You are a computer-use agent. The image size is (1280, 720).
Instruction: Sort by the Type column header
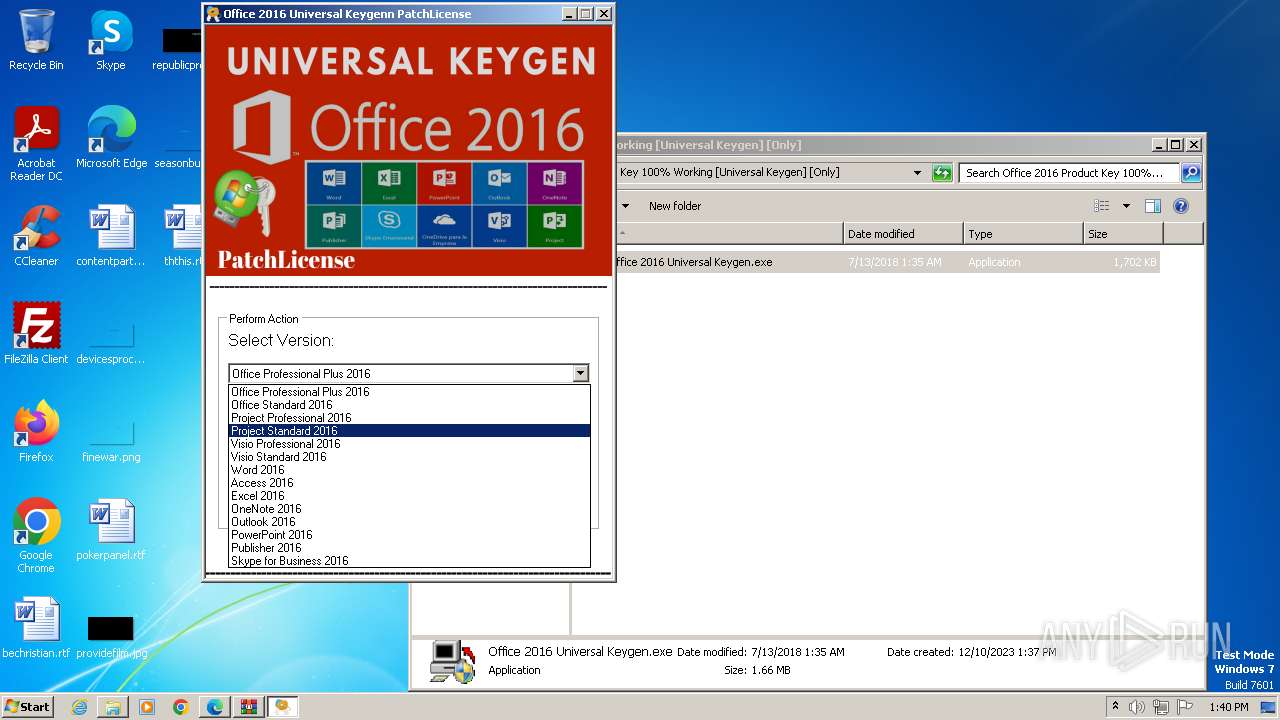coord(1024,234)
